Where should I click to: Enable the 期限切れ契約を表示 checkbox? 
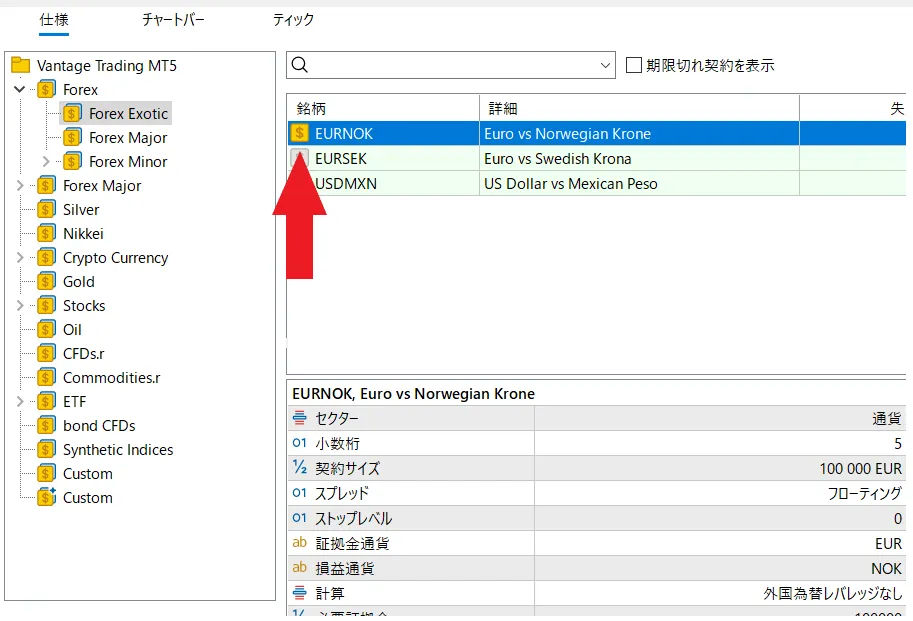634,66
